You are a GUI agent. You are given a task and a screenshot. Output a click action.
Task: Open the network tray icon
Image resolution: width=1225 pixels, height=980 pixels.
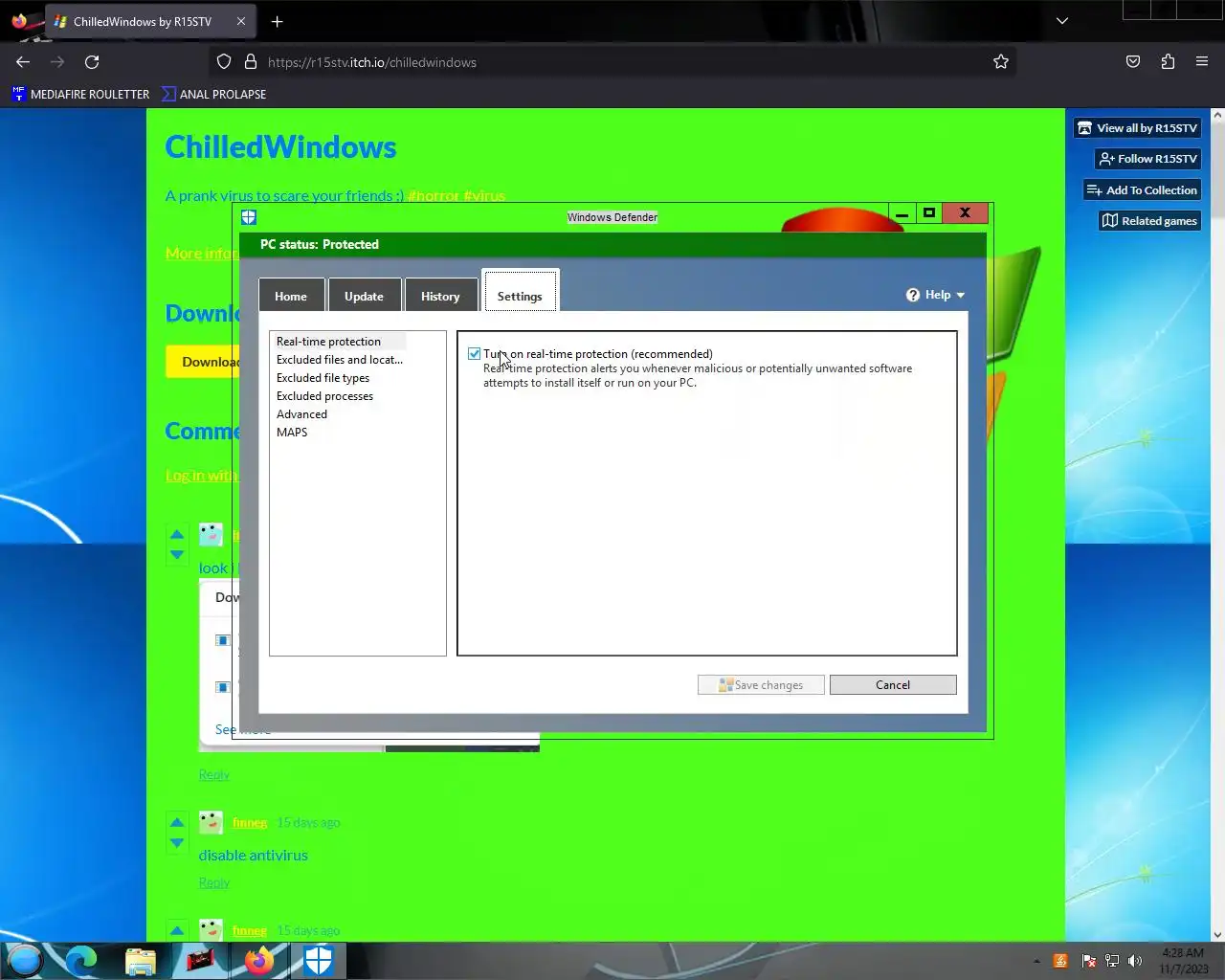coord(1112,961)
